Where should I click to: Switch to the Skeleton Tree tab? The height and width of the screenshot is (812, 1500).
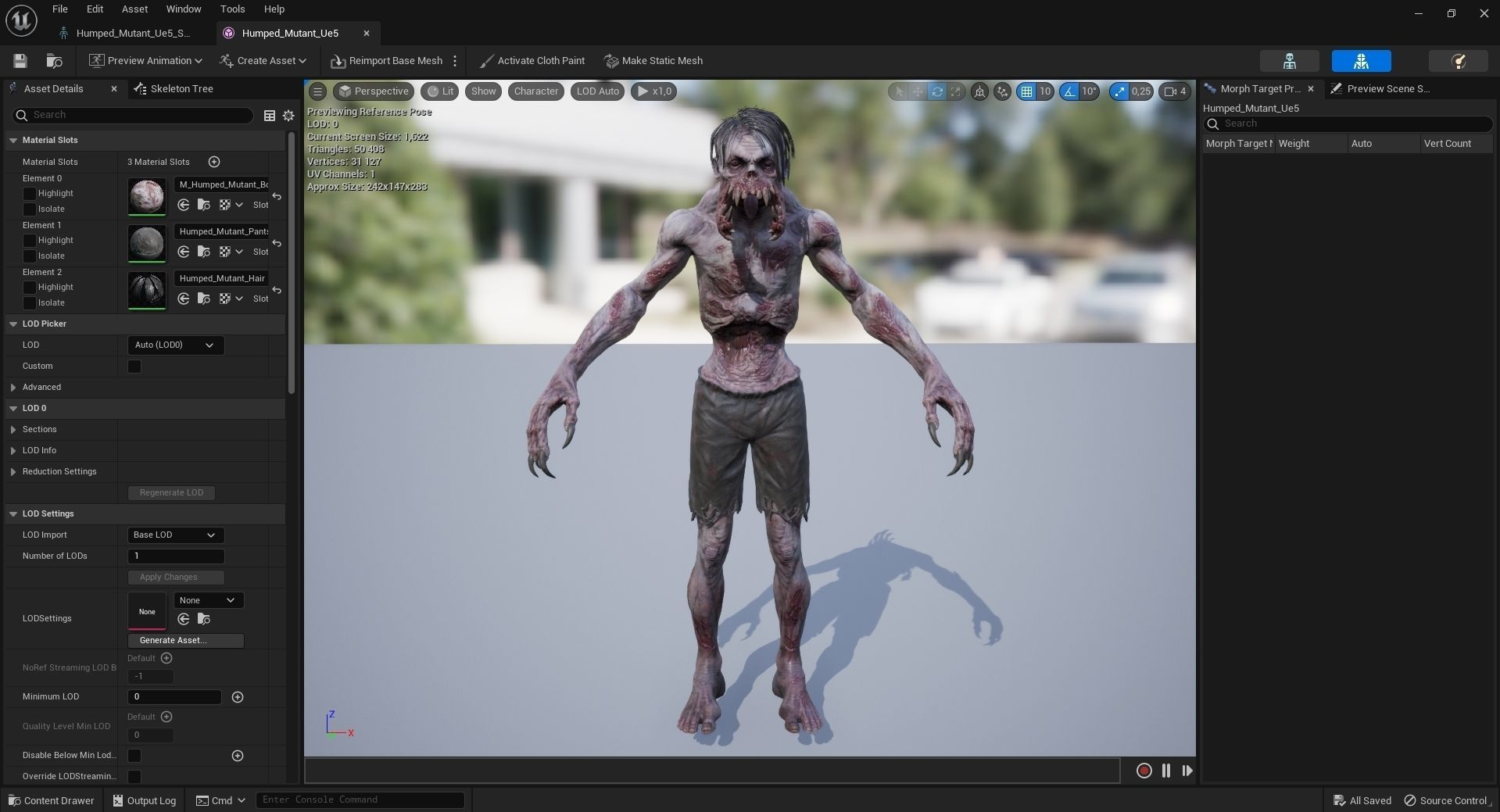pyautogui.click(x=174, y=89)
